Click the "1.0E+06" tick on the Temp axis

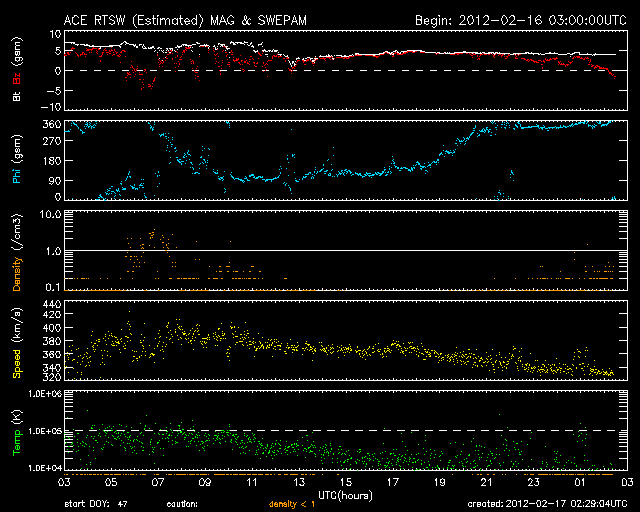44,394
